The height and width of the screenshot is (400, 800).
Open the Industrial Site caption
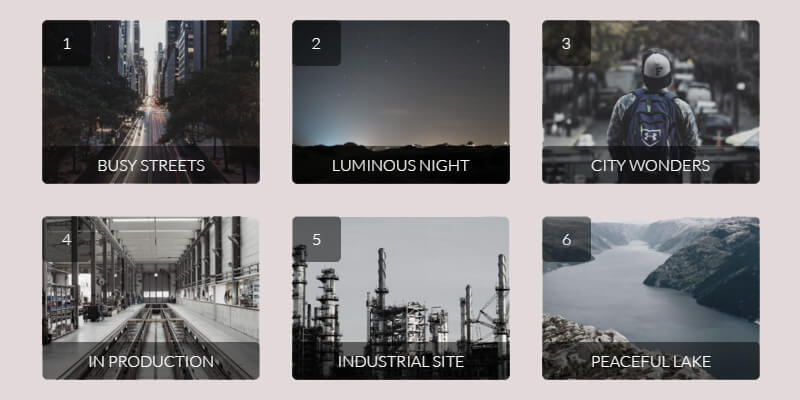(x=401, y=361)
